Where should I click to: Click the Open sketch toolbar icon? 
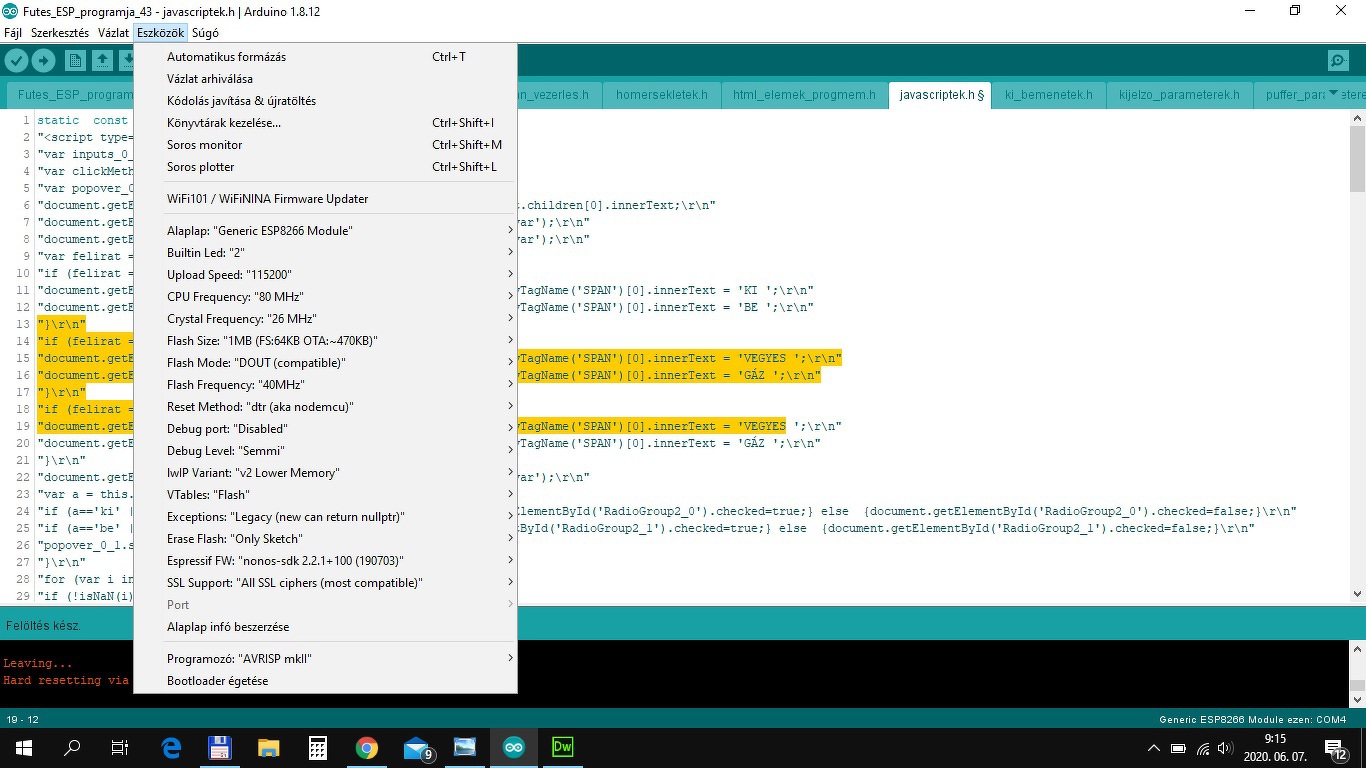click(102, 61)
